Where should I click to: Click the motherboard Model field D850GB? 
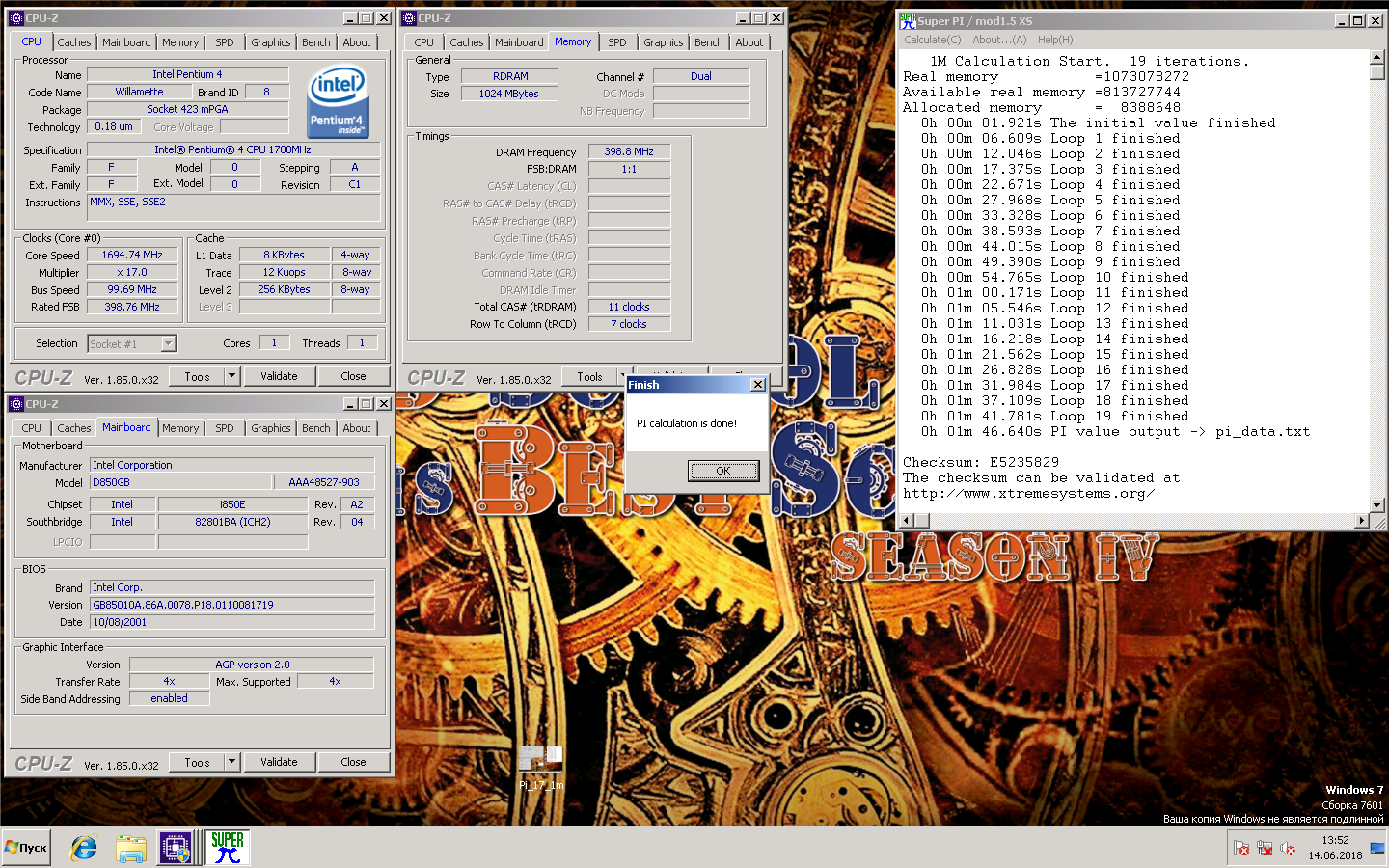[x=180, y=482]
